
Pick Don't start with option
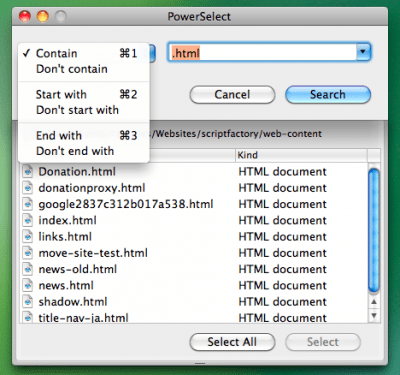pyautogui.click(x=84, y=110)
